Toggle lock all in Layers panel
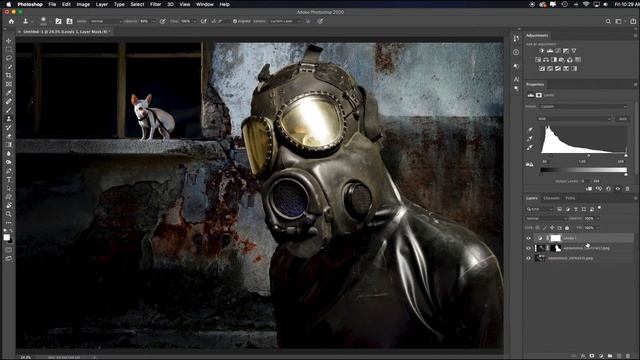Viewport: 640px width, 360px height. 567,228
